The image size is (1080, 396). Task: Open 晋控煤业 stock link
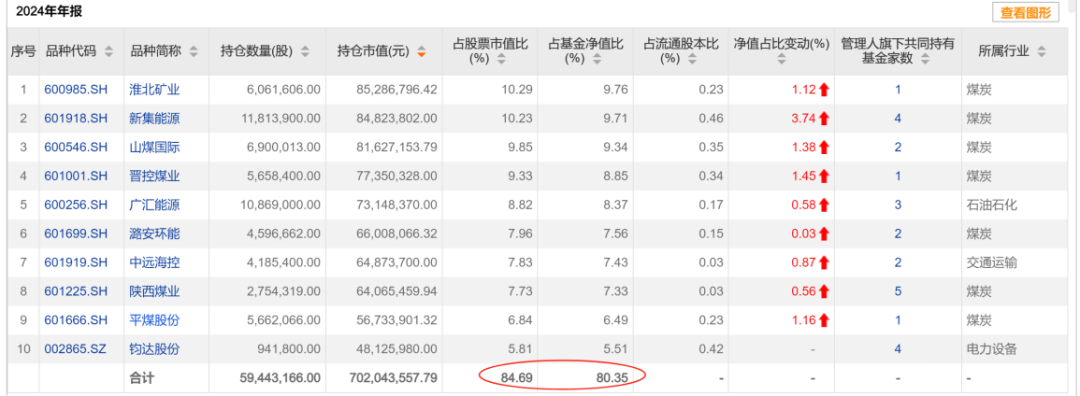coord(154,176)
